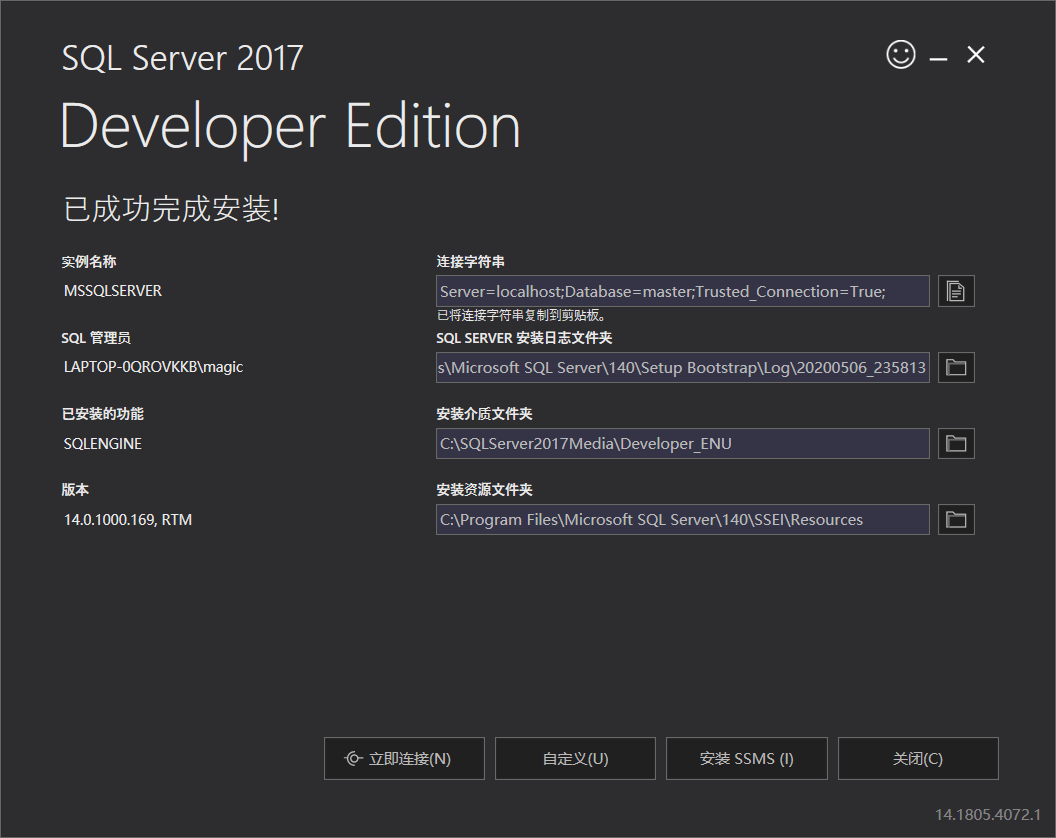Viewport: 1056px width, 838px height.
Task: Click the version 14.0.1000.169, RTM text
Action: click(x=128, y=520)
